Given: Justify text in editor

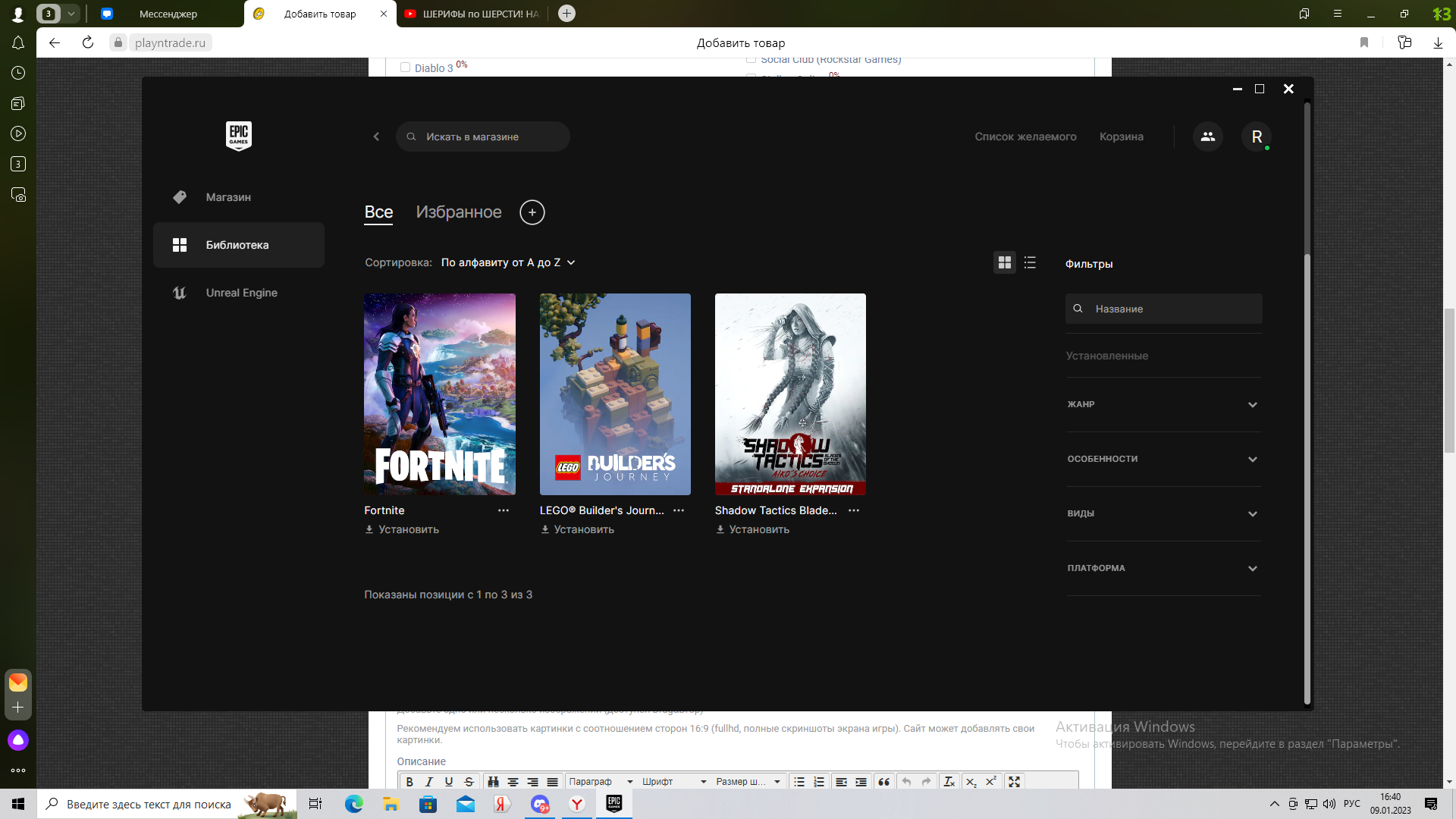Looking at the screenshot, I should (552, 782).
